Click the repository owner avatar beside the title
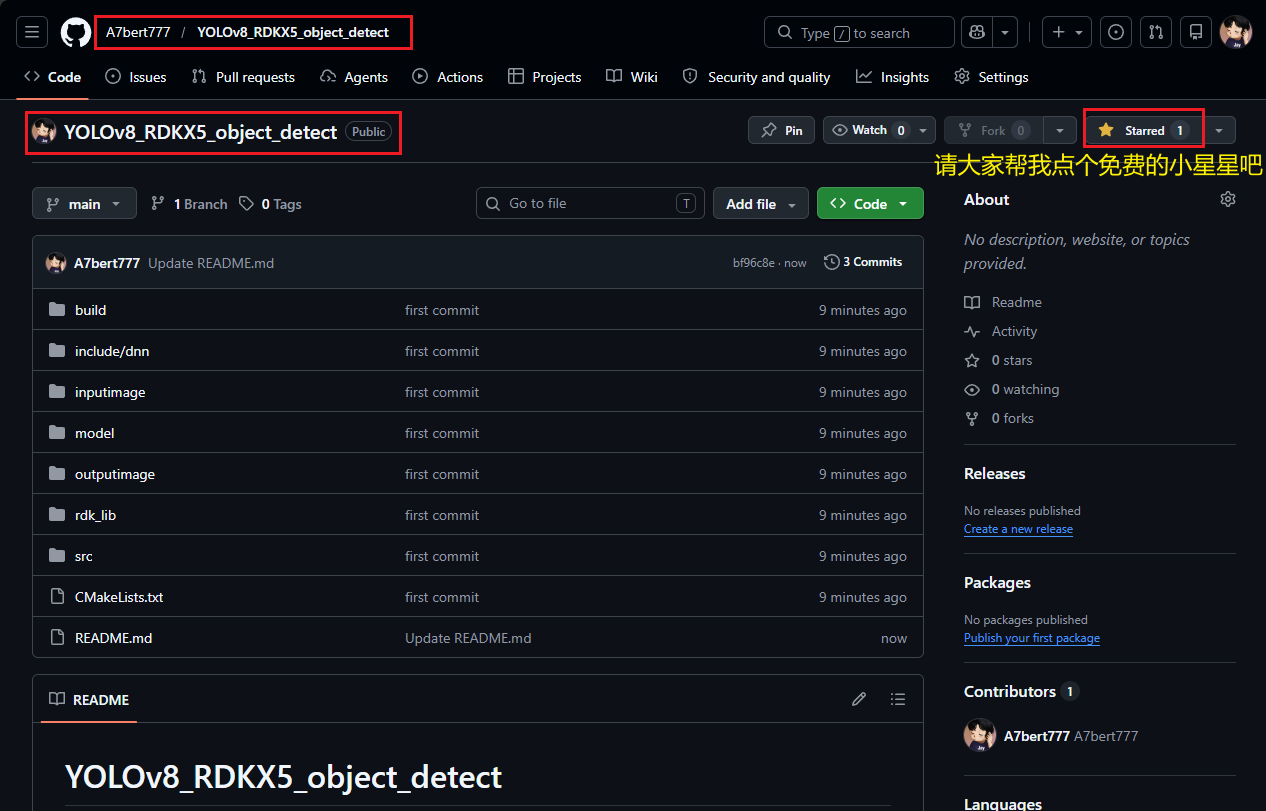Screen dimensions: 1266x811 point(44,131)
